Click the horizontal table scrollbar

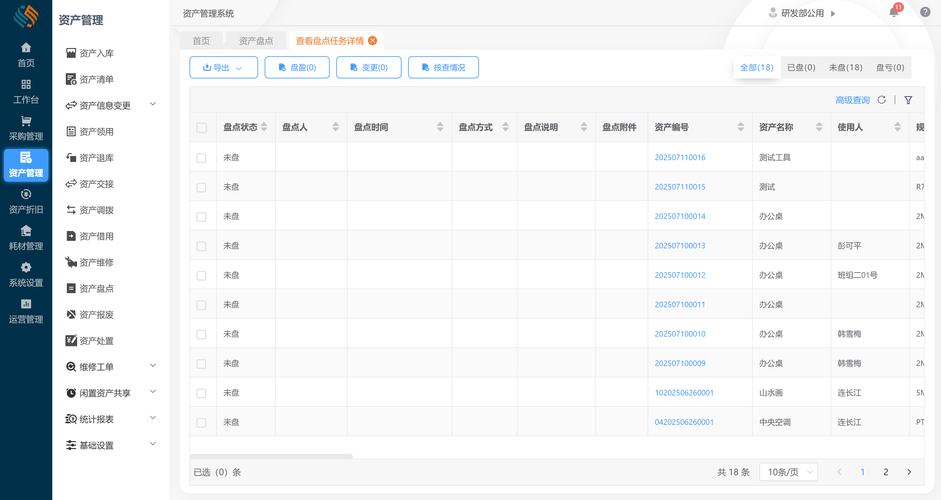271,456
